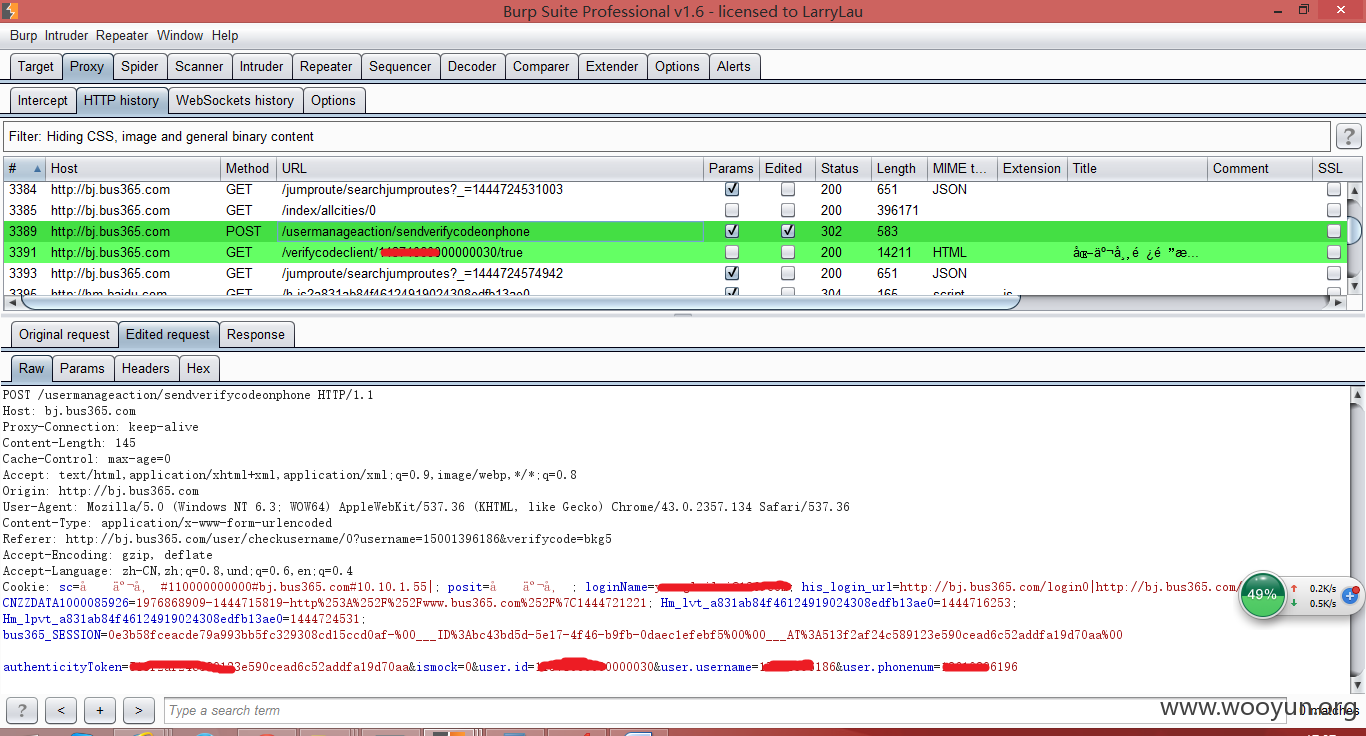1366x736 pixels.
Task: Add search option plus button
Action: pyautogui.click(x=100, y=711)
